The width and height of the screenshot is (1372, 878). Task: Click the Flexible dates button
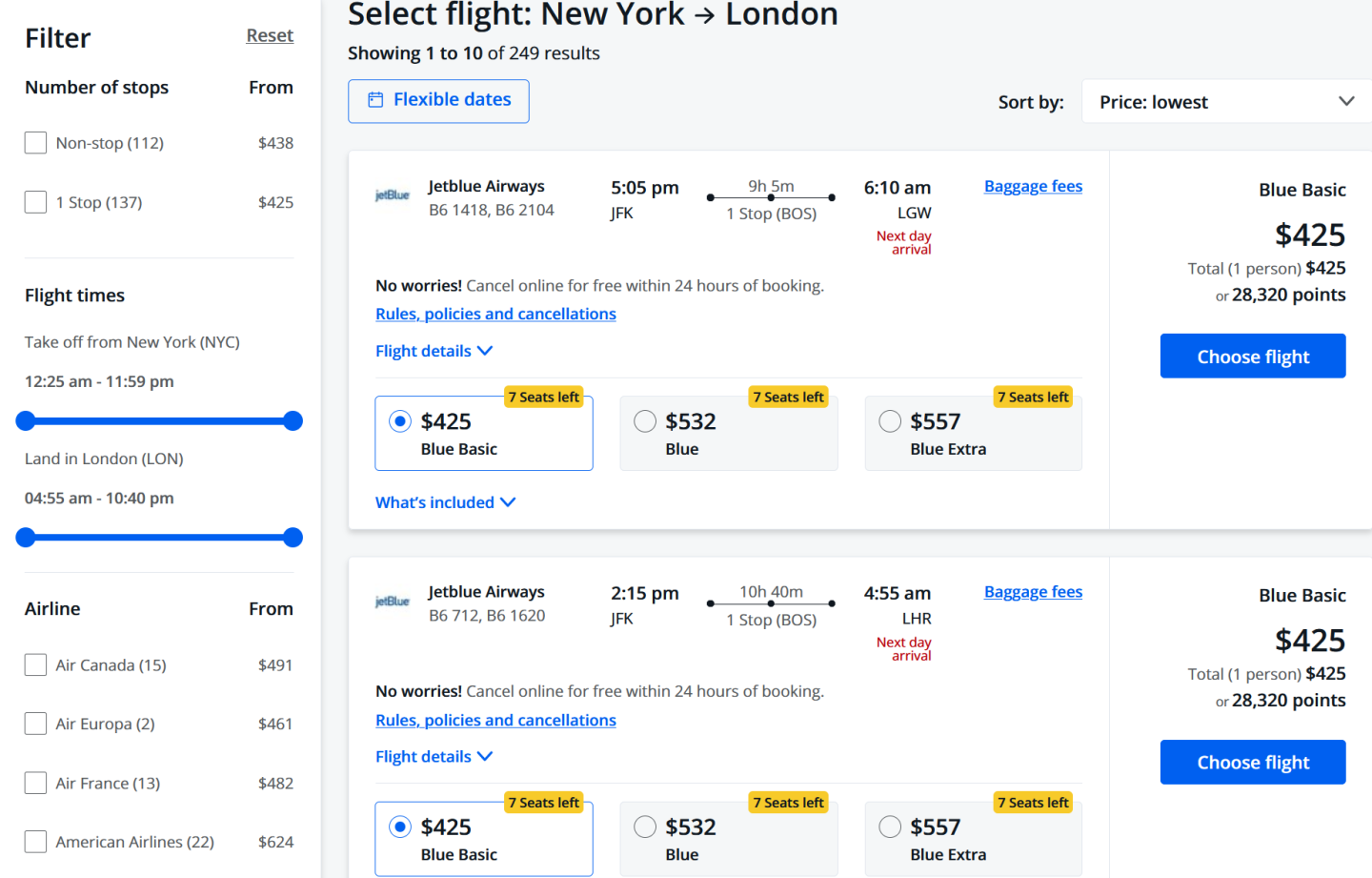click(438, 101)
